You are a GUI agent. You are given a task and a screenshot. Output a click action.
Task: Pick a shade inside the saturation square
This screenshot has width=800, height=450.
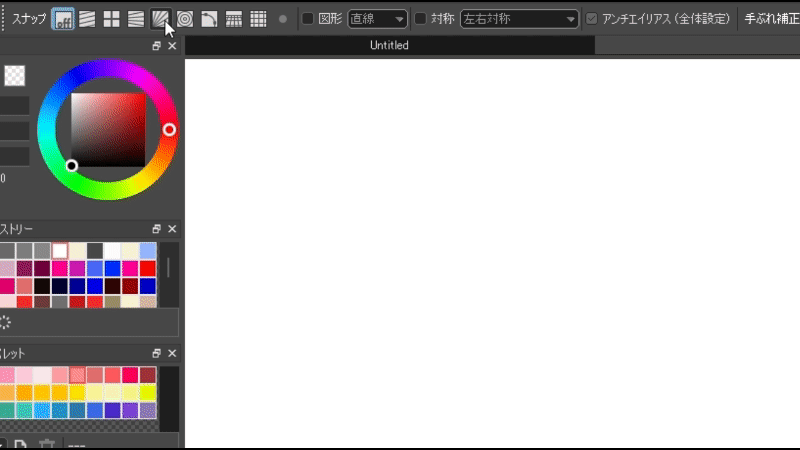(x=108, y=130)
